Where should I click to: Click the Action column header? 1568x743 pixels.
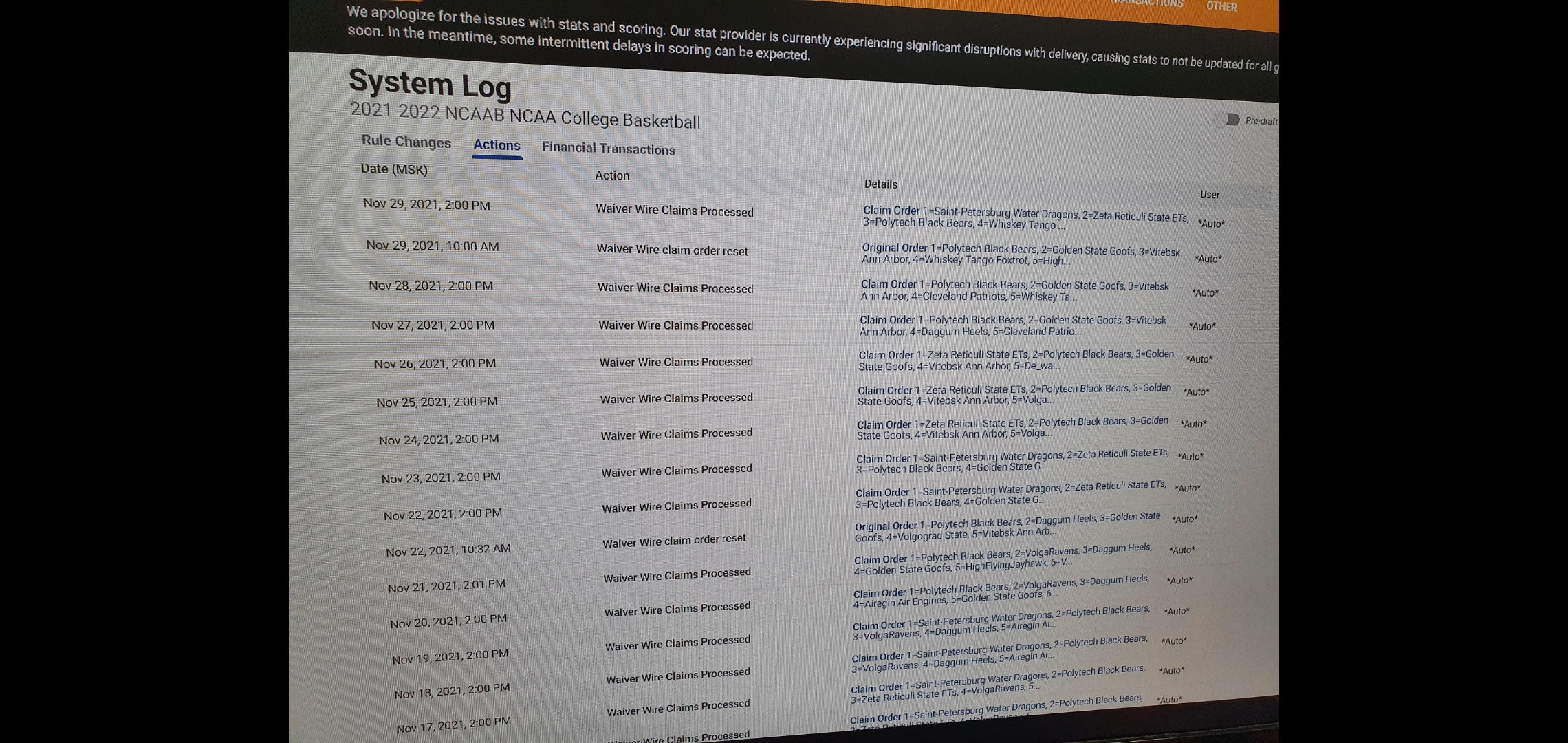612,175
